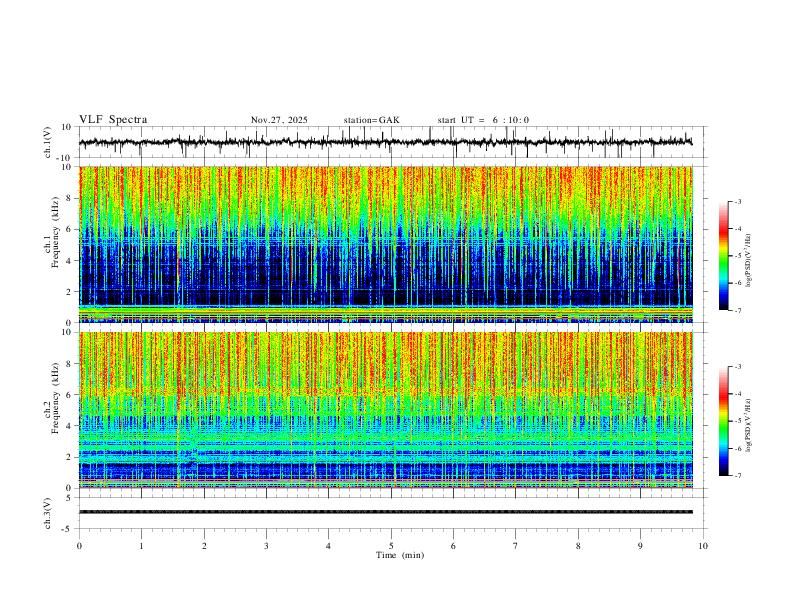Click time axis tick label "2"
The image size is (792, 612).
pyautogui.click(x=204, y=546)
